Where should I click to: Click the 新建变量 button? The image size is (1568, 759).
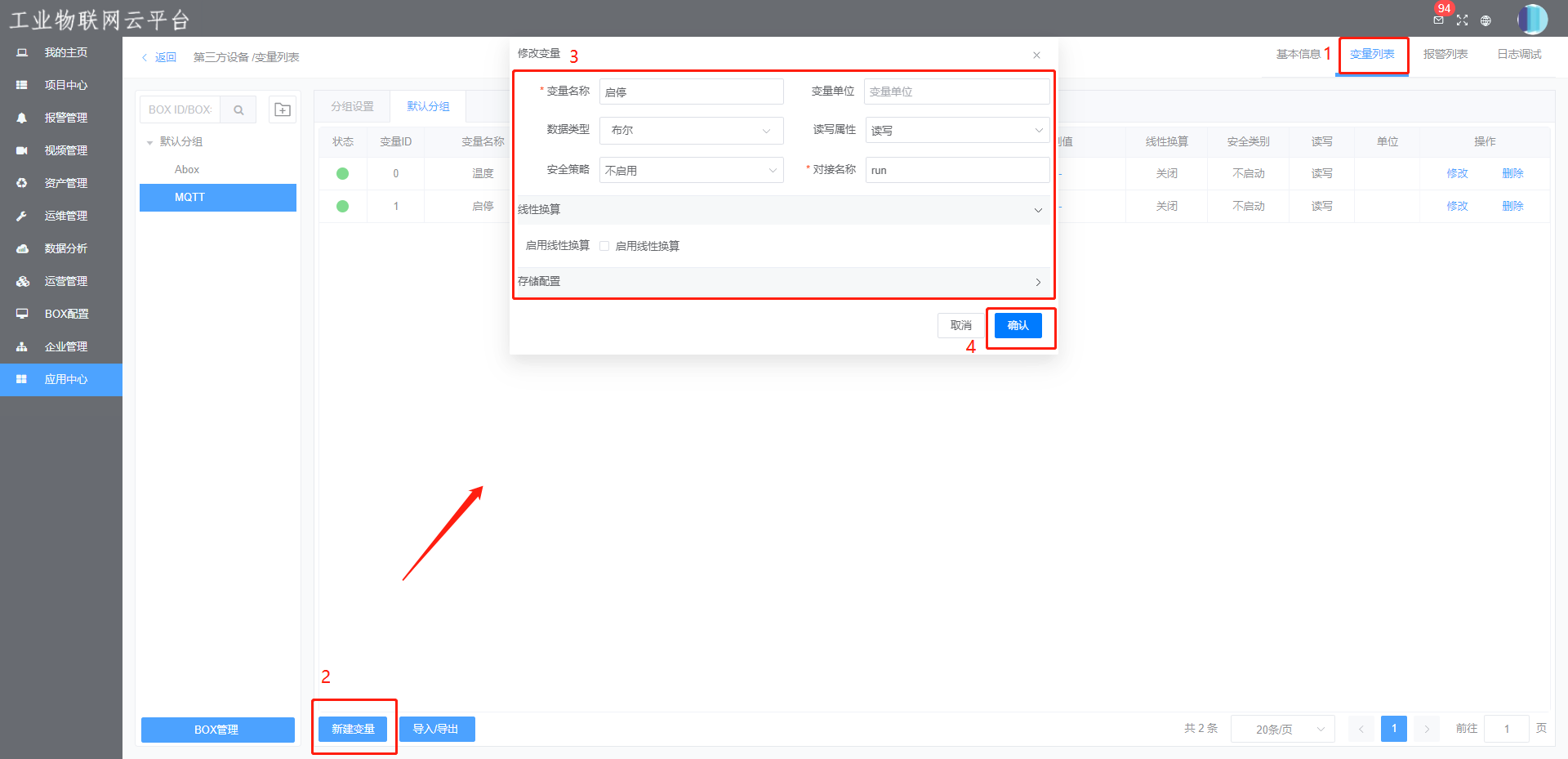353,729
